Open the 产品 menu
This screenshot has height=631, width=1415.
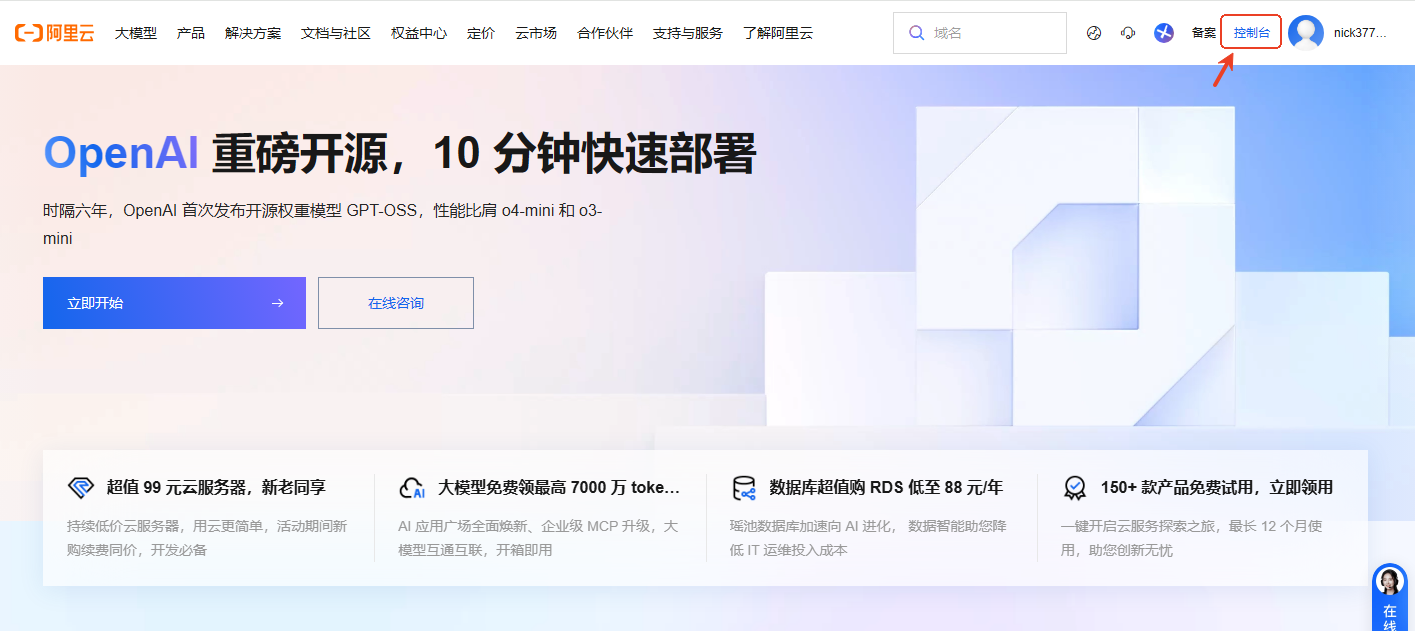[191, 33]
